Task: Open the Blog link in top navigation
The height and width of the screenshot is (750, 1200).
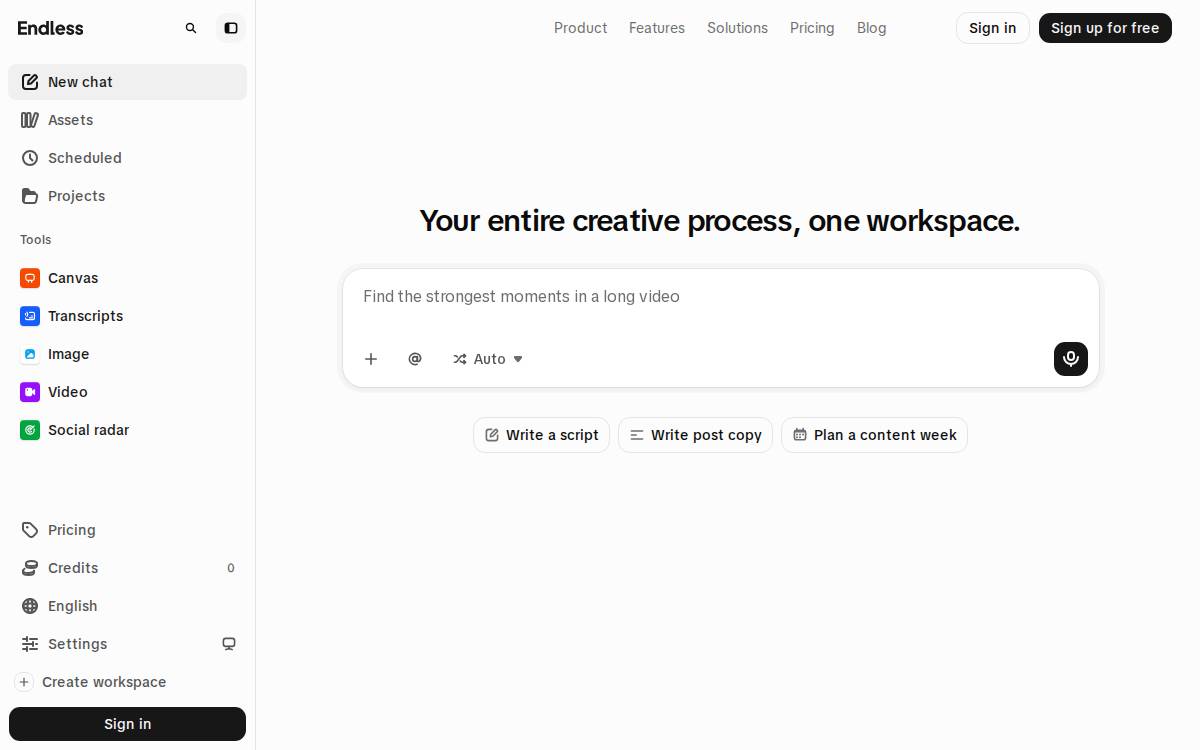Action: (872, 28)
